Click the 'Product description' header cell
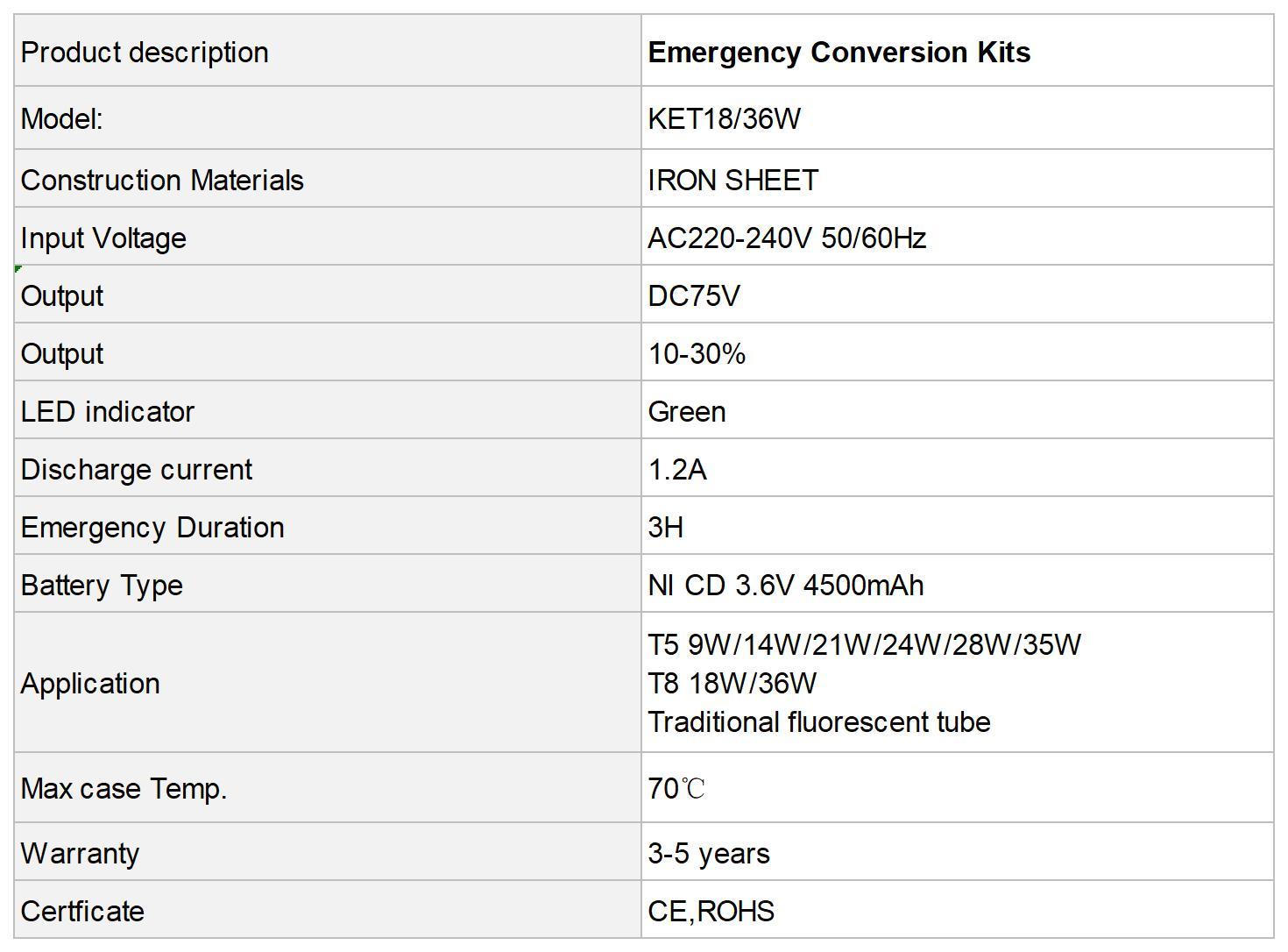 (x=328, y=51)
